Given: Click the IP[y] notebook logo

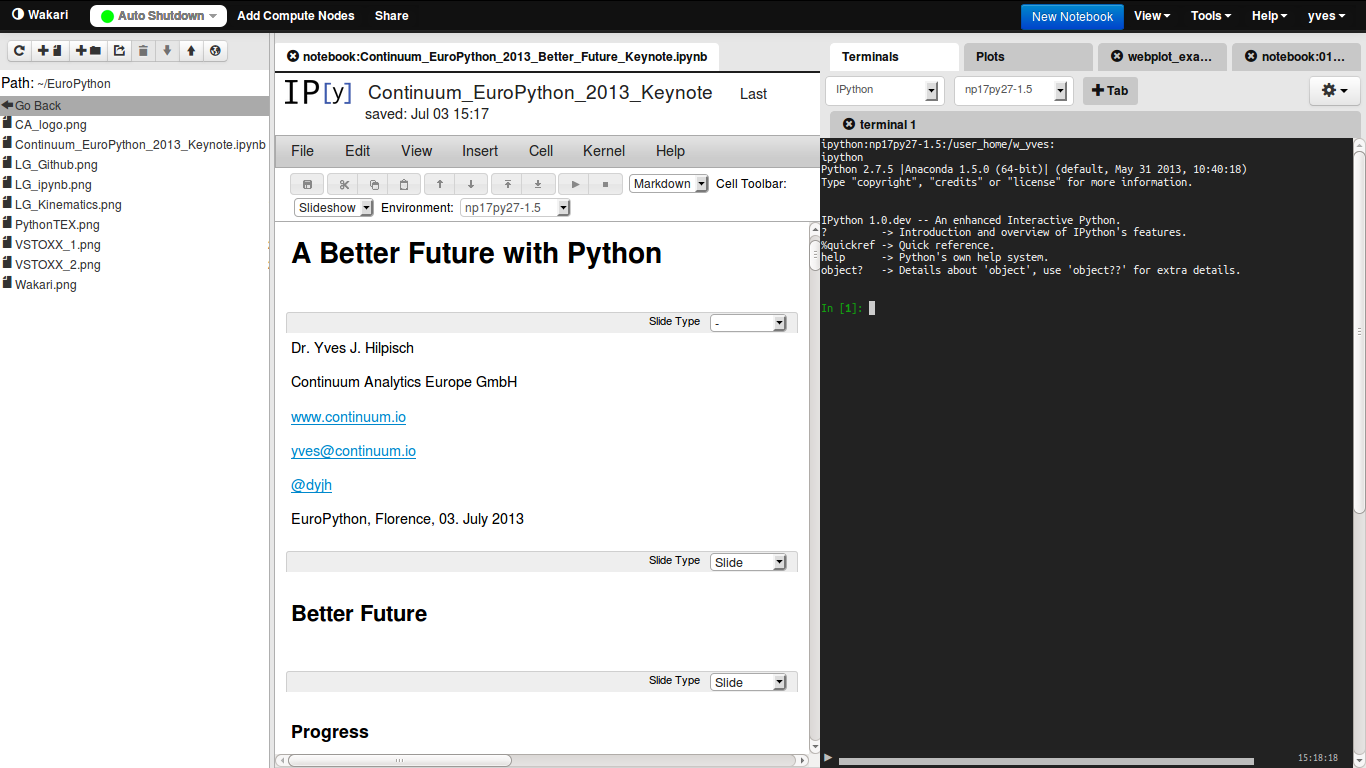Looking at the screenshot, I should click(318, 93).
